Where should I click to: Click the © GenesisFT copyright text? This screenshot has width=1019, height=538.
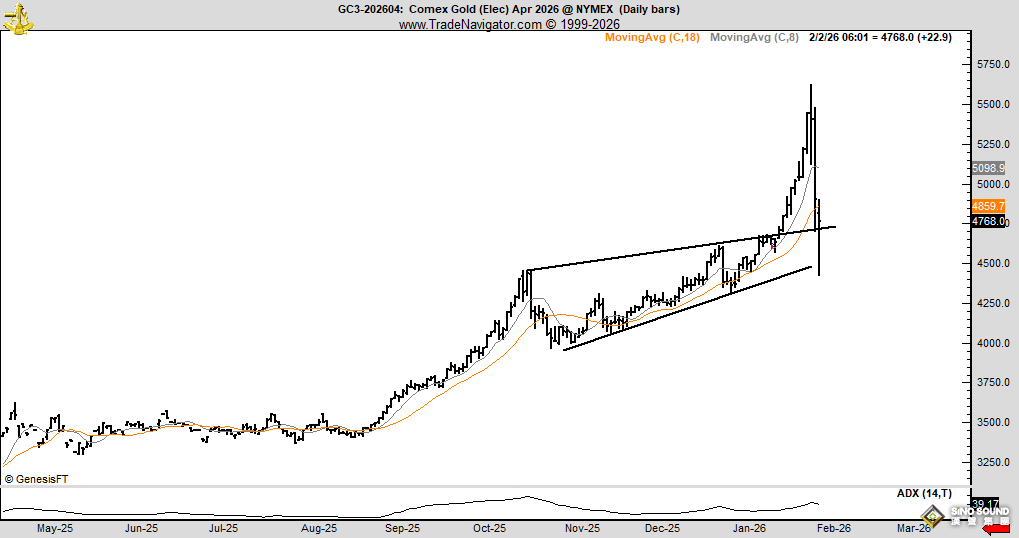coord(36,480)
